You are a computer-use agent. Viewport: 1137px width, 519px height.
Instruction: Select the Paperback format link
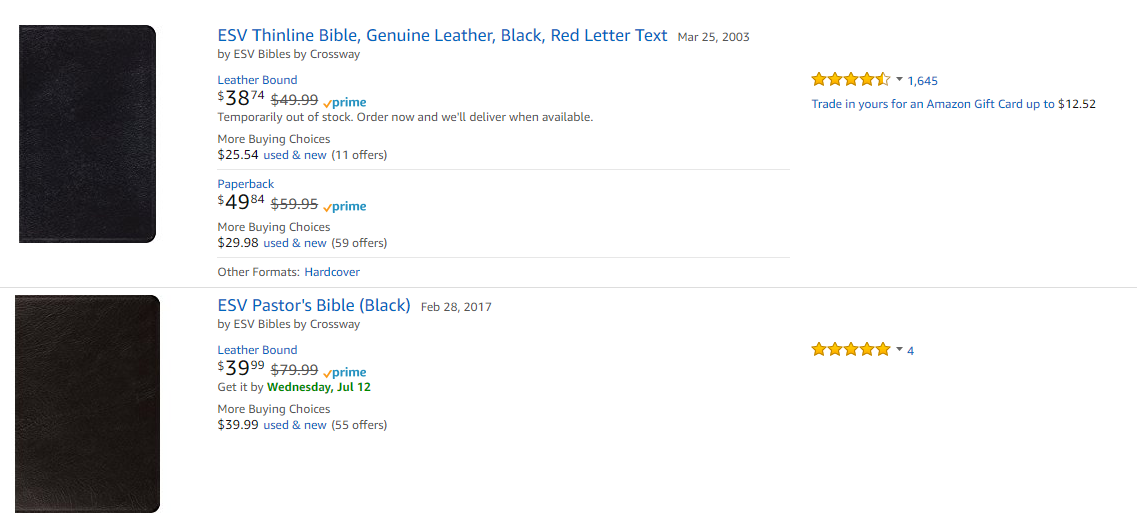(x=246, y=184)
